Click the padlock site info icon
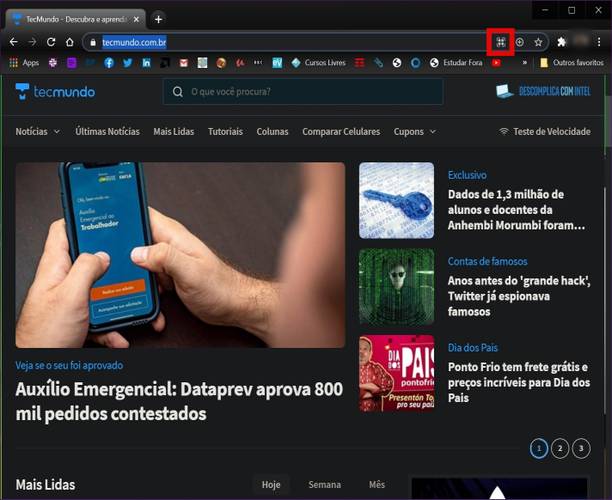 point(93,42)
